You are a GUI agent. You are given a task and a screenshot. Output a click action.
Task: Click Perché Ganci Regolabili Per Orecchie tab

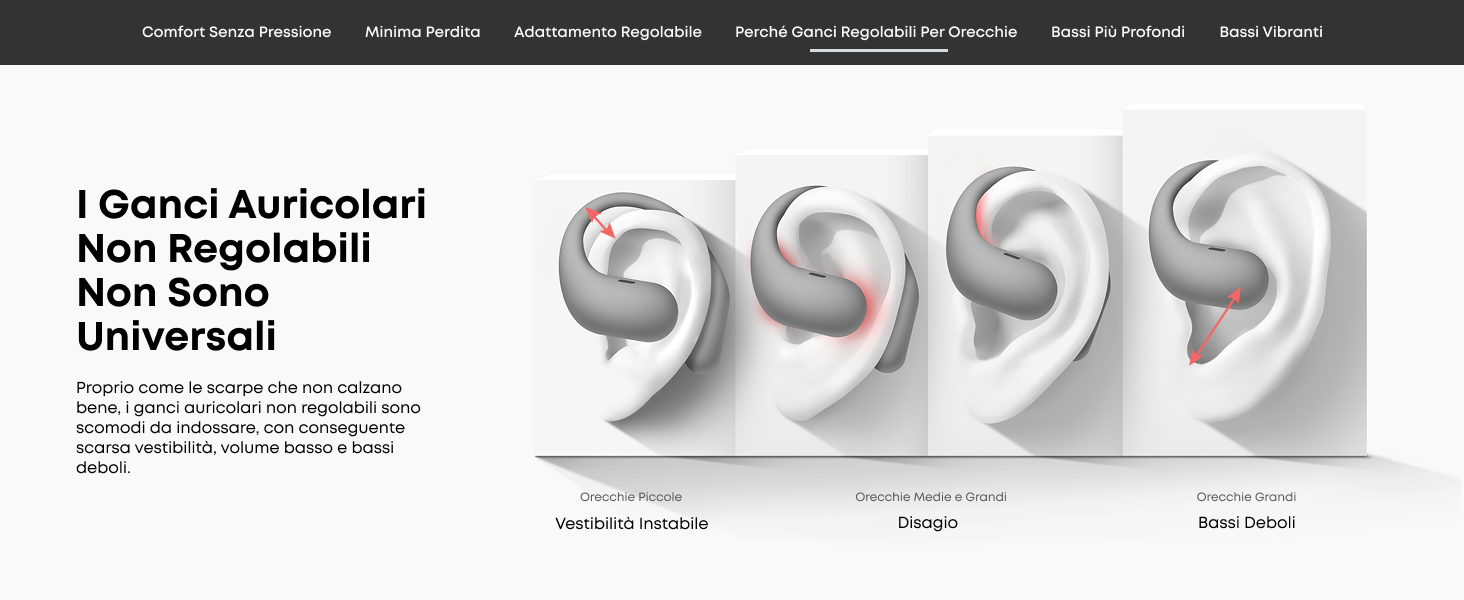tap(876, 32)
